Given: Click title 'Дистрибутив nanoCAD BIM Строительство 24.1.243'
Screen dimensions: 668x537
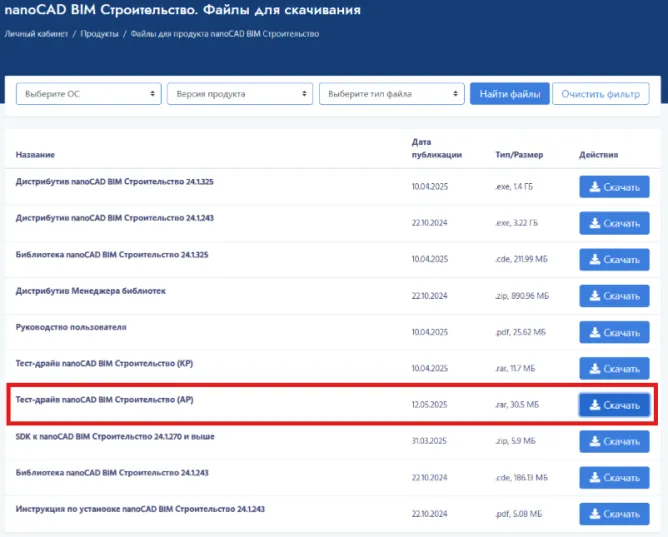Looking at the screenshot, I should [x=115, y=218].
